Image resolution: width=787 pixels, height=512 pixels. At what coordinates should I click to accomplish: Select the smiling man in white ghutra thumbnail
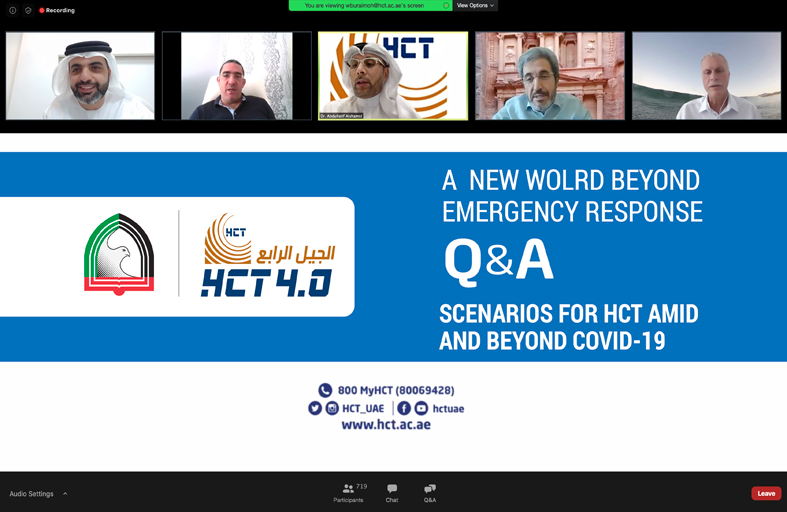tap(80, 76)
